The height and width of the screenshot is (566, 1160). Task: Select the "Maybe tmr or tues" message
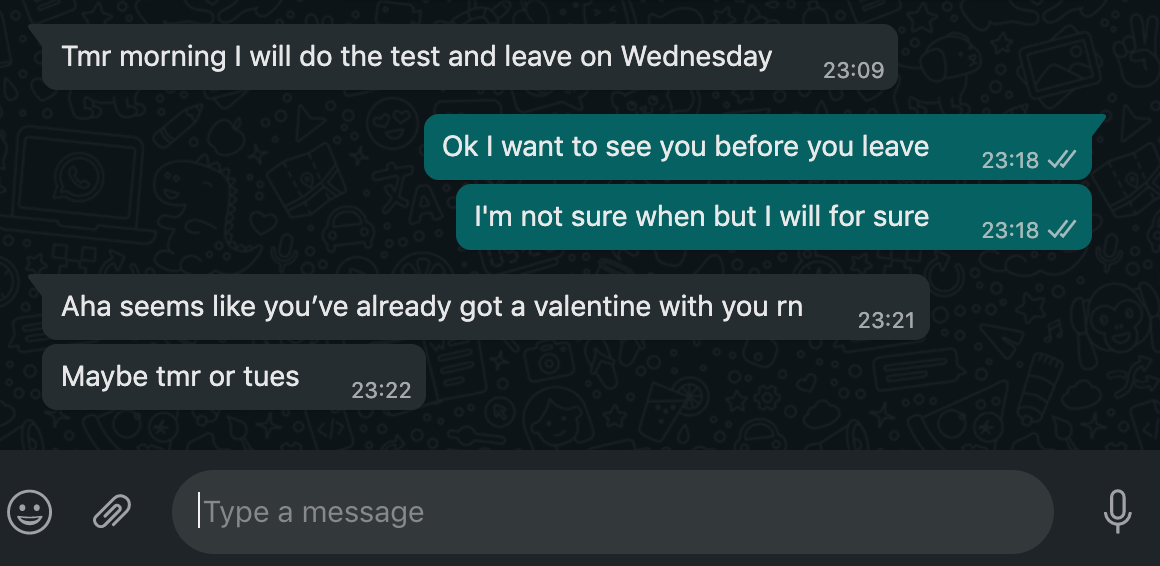point(234,377)
